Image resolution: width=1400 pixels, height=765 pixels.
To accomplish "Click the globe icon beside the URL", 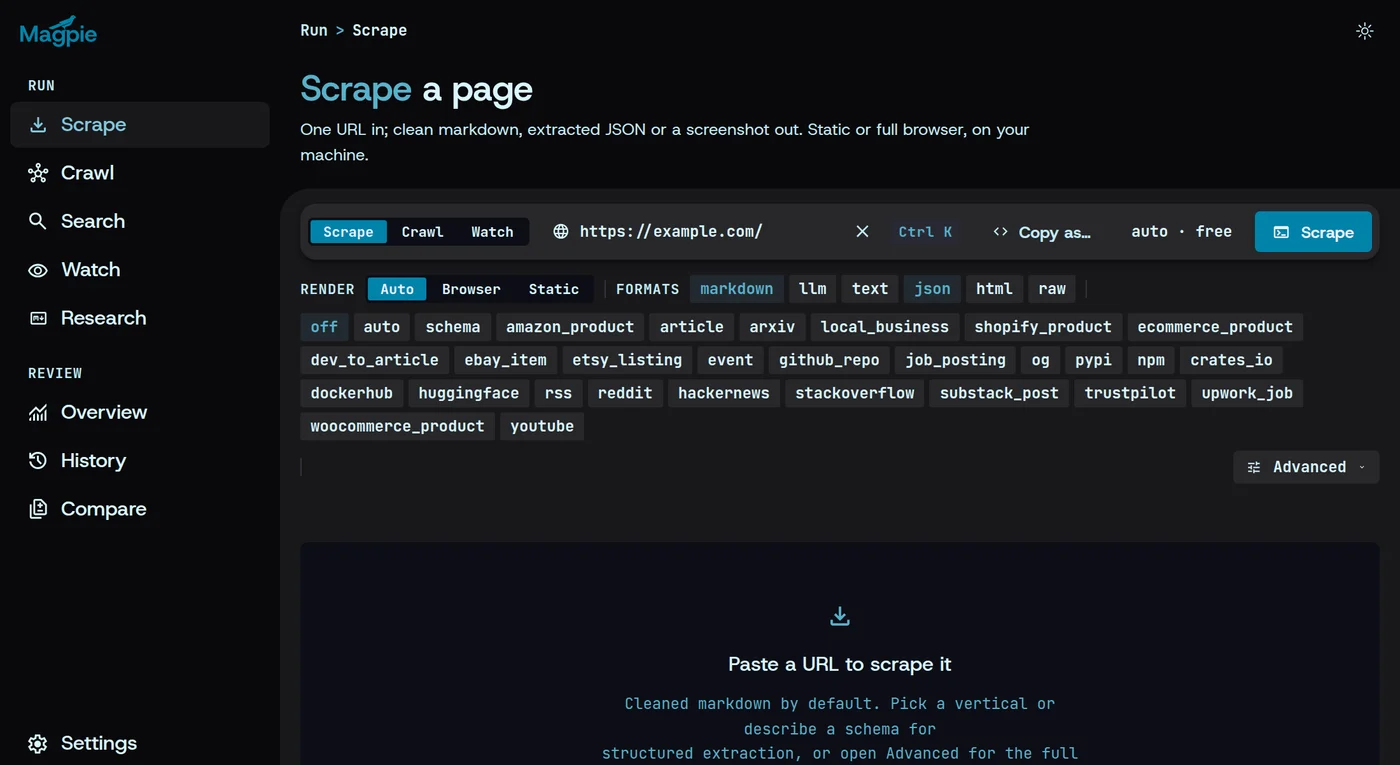I will 561,232.
